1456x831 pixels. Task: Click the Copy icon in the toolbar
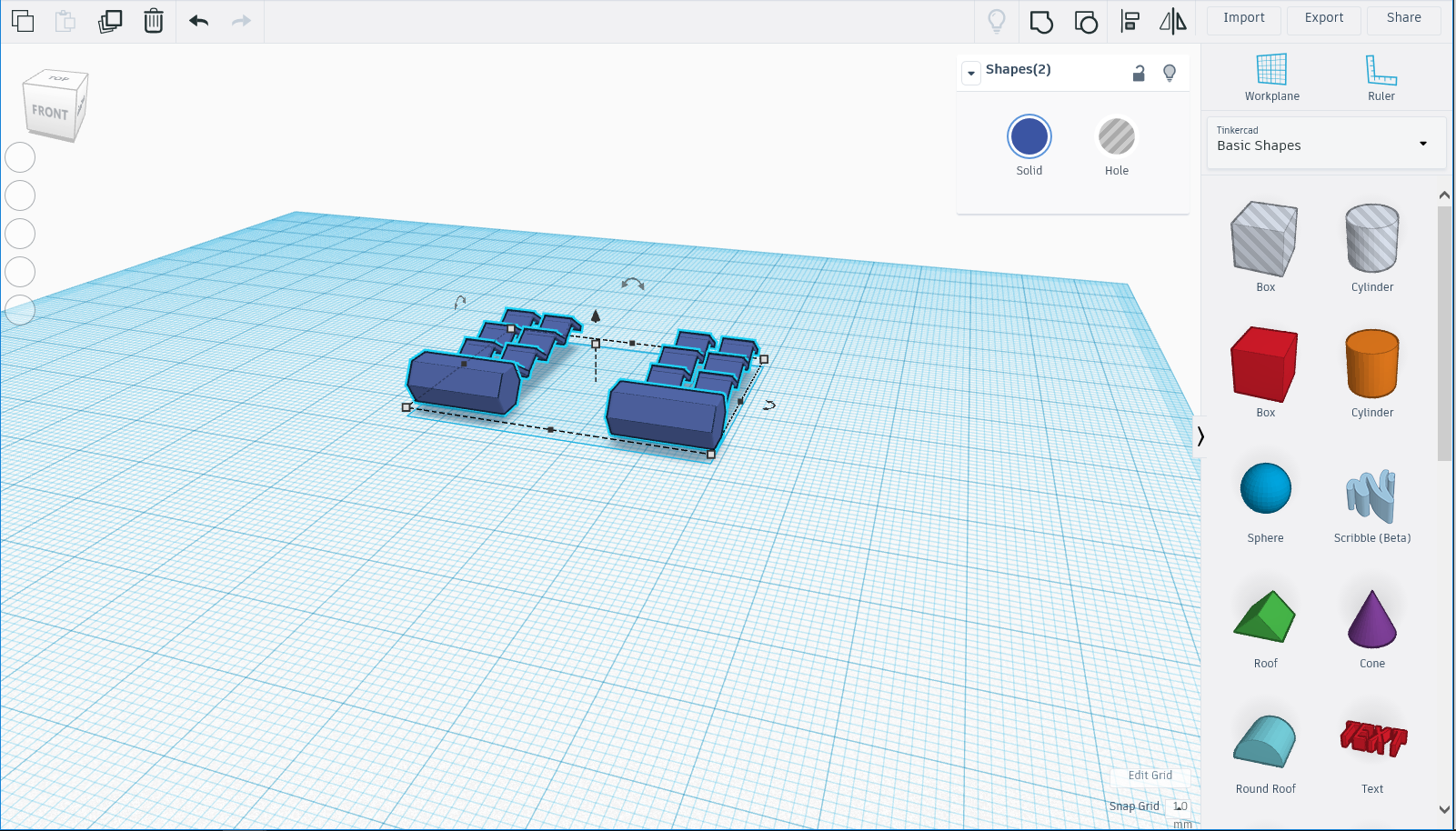point(22,21)
